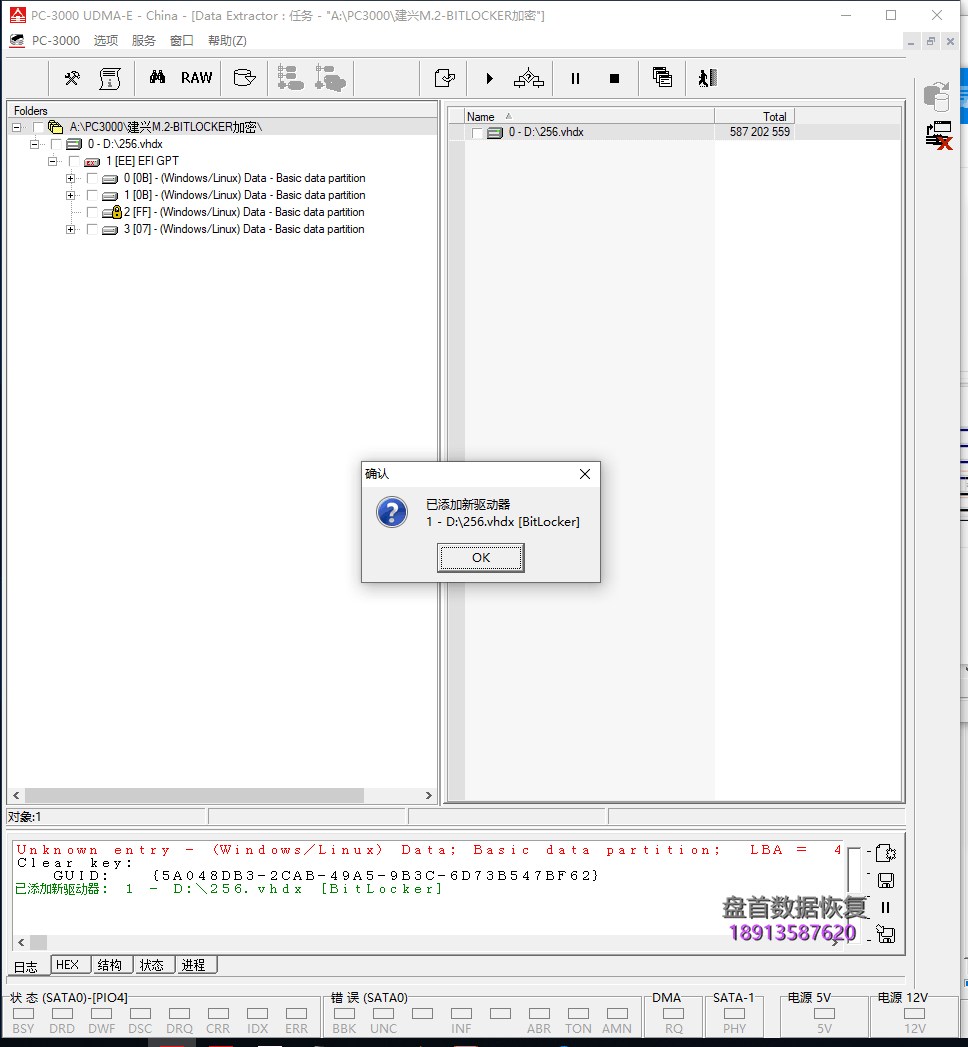Click the second greyed tree-structure toolbar icon
The width and height of the screenshot is (968, 1047).
tap(330, 77)
